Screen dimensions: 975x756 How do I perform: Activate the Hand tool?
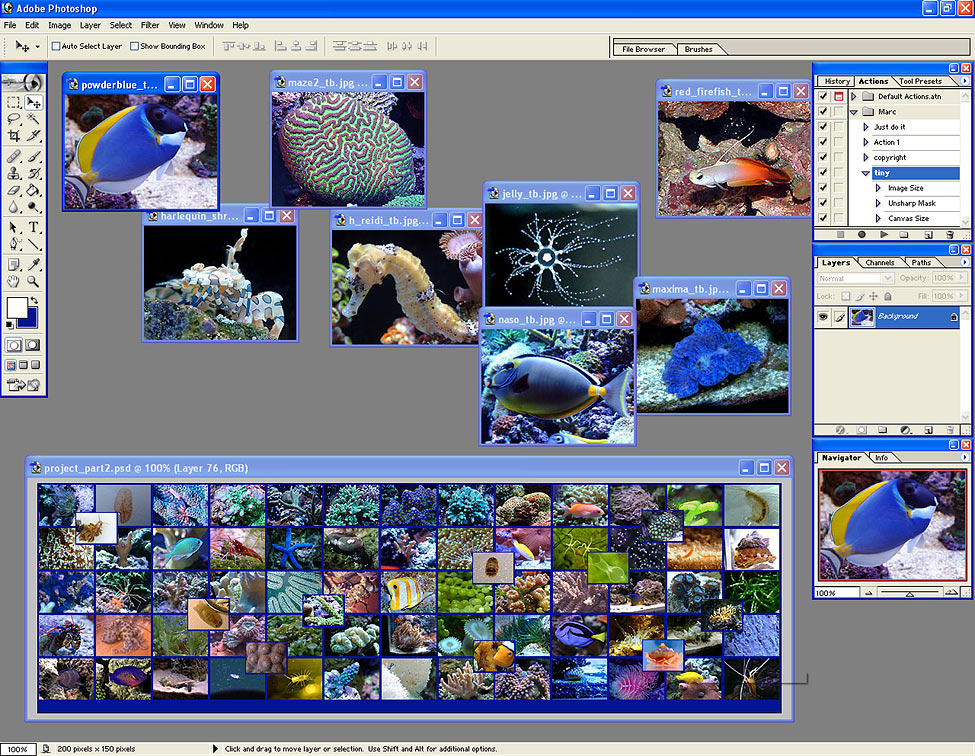click(x=14, y=281)
